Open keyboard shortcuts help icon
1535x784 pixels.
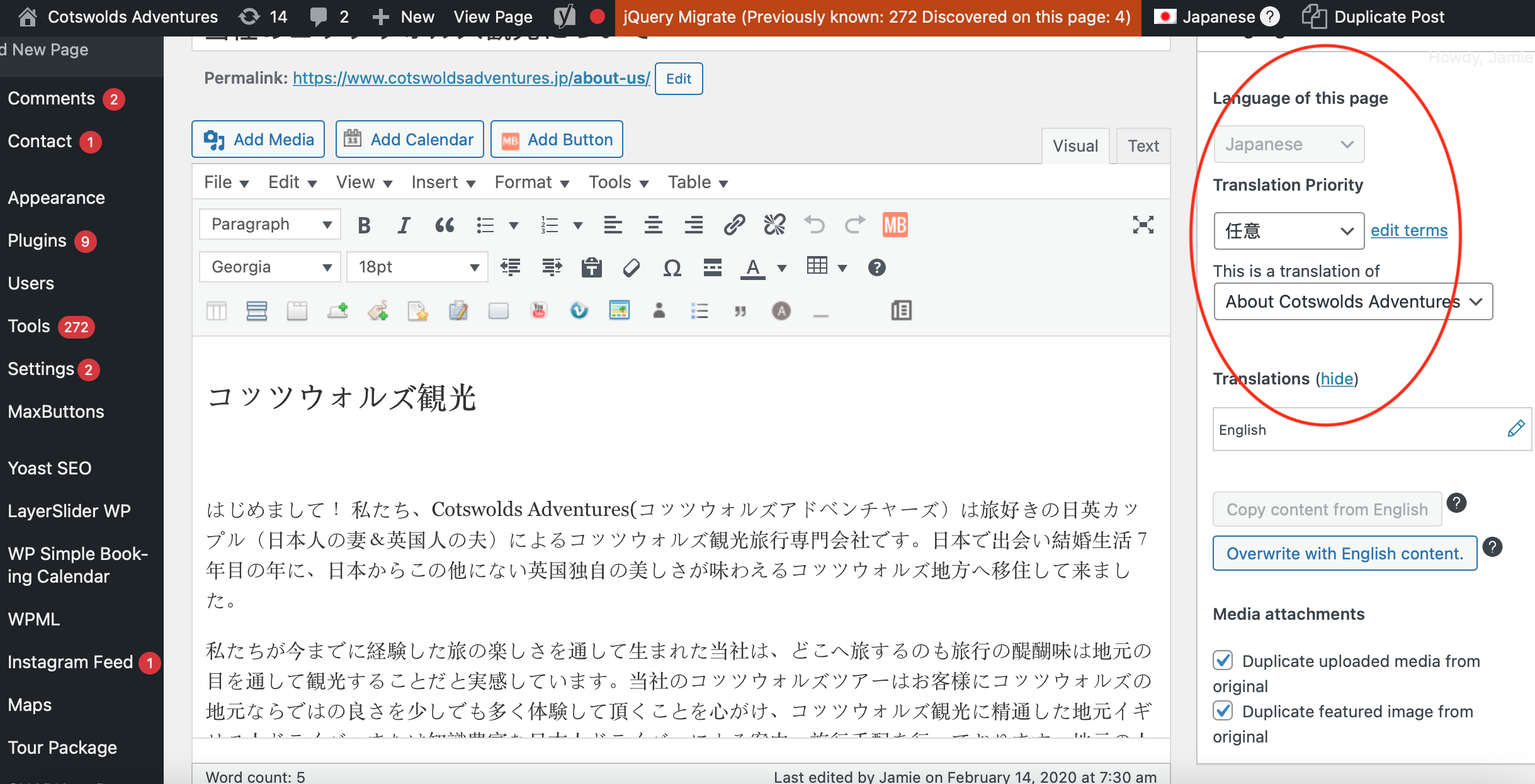[876, 267]
